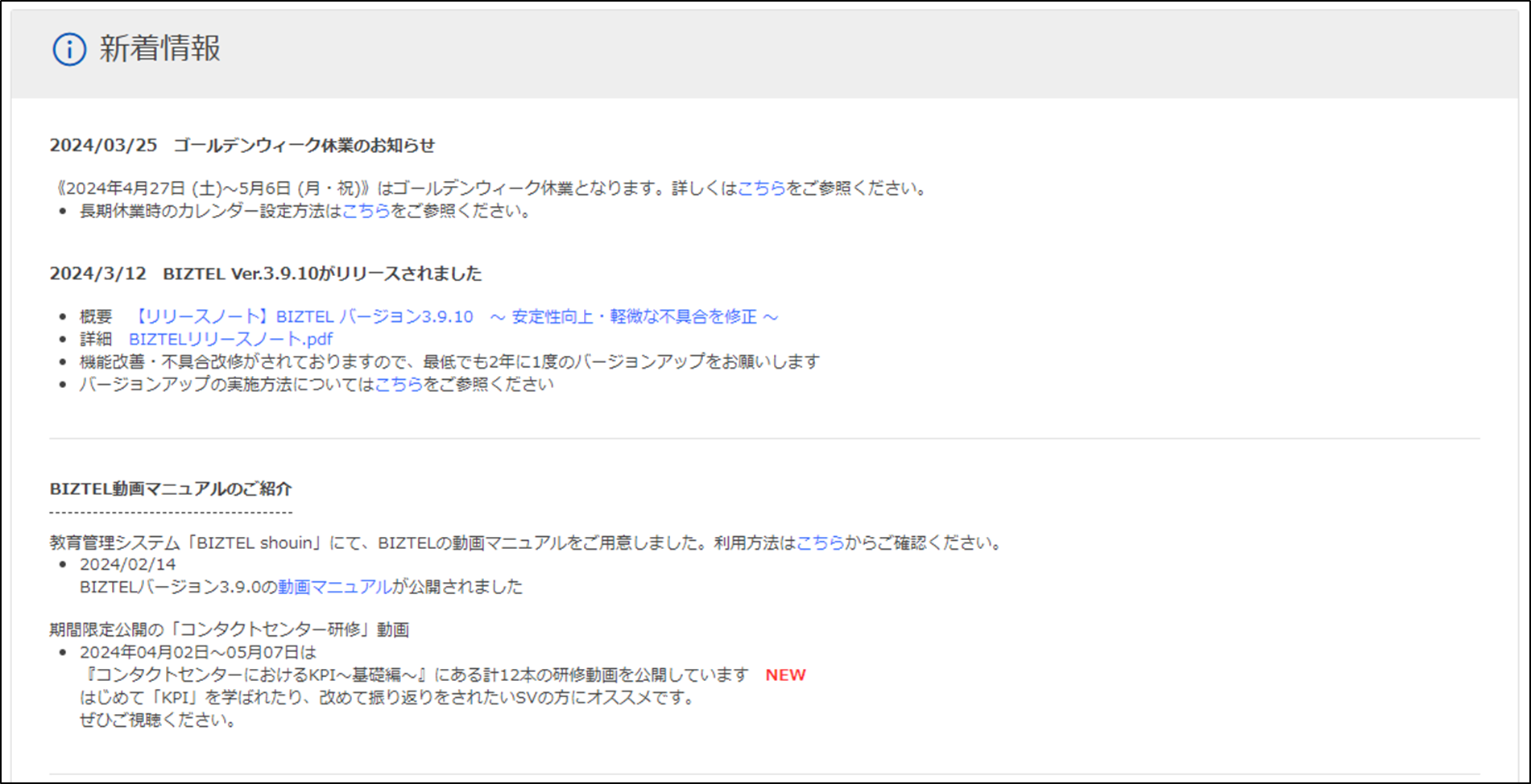This screenshot has width=1531, height=784.
Task: Click the heading ゴールデンウィーク休業のお知らせ
Action: pyautogui.click(x=304, y=145)
